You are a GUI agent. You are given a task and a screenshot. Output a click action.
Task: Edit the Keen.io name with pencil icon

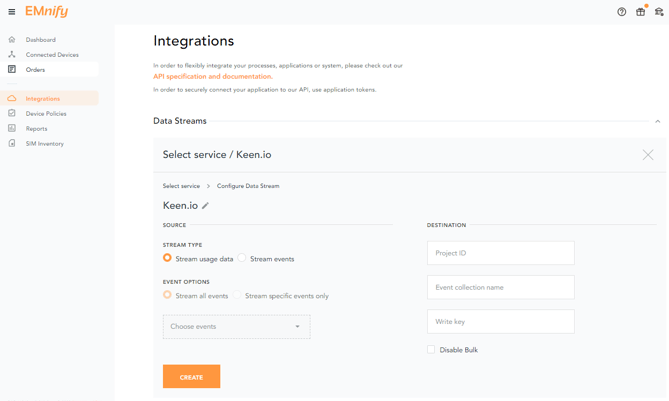[x=205, y=206]
